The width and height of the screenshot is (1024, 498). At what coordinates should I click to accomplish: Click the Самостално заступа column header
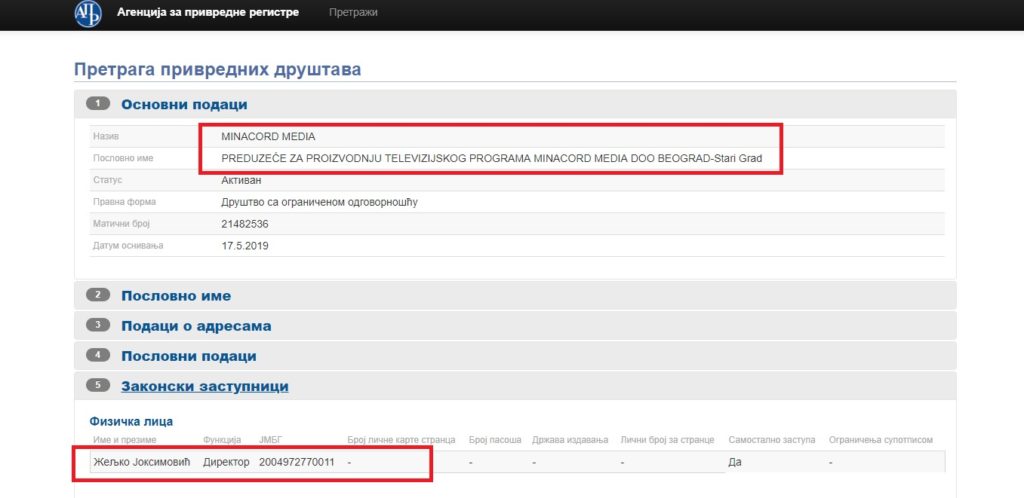[x=772, y=441]
